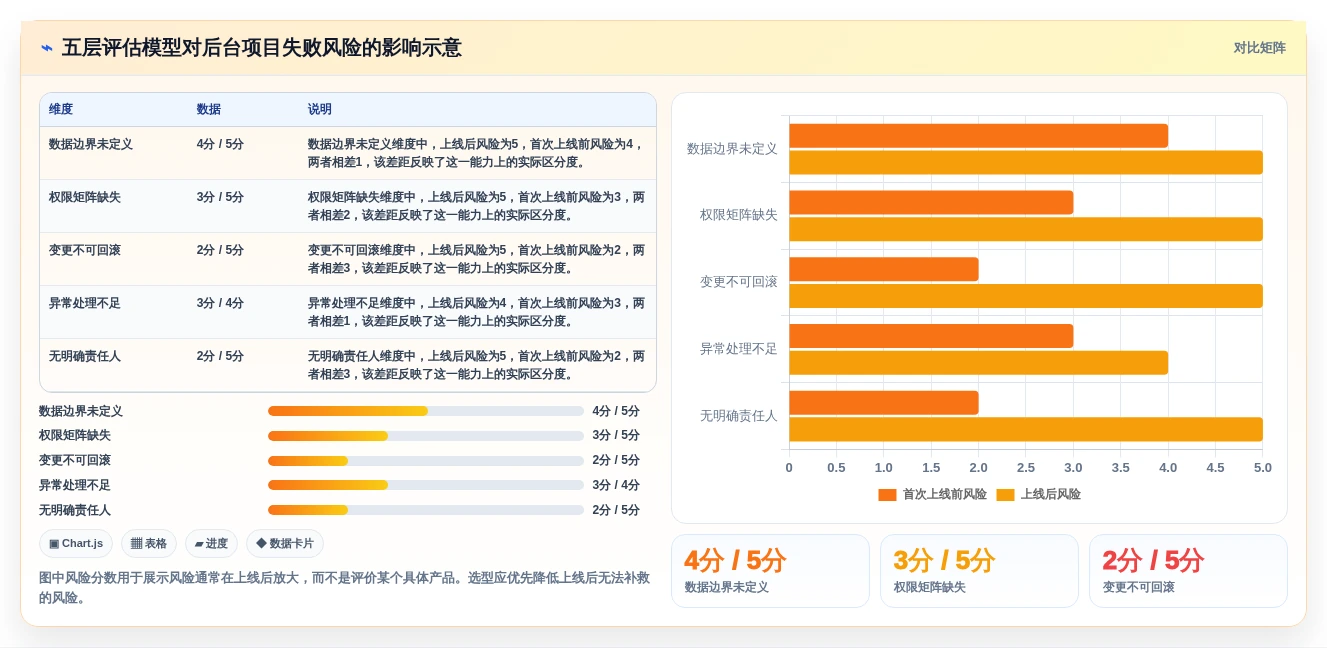Click chart axis label 变更不可回滚
The image size is (1327, 648).
pyautogui.click(x=738, y=282)
